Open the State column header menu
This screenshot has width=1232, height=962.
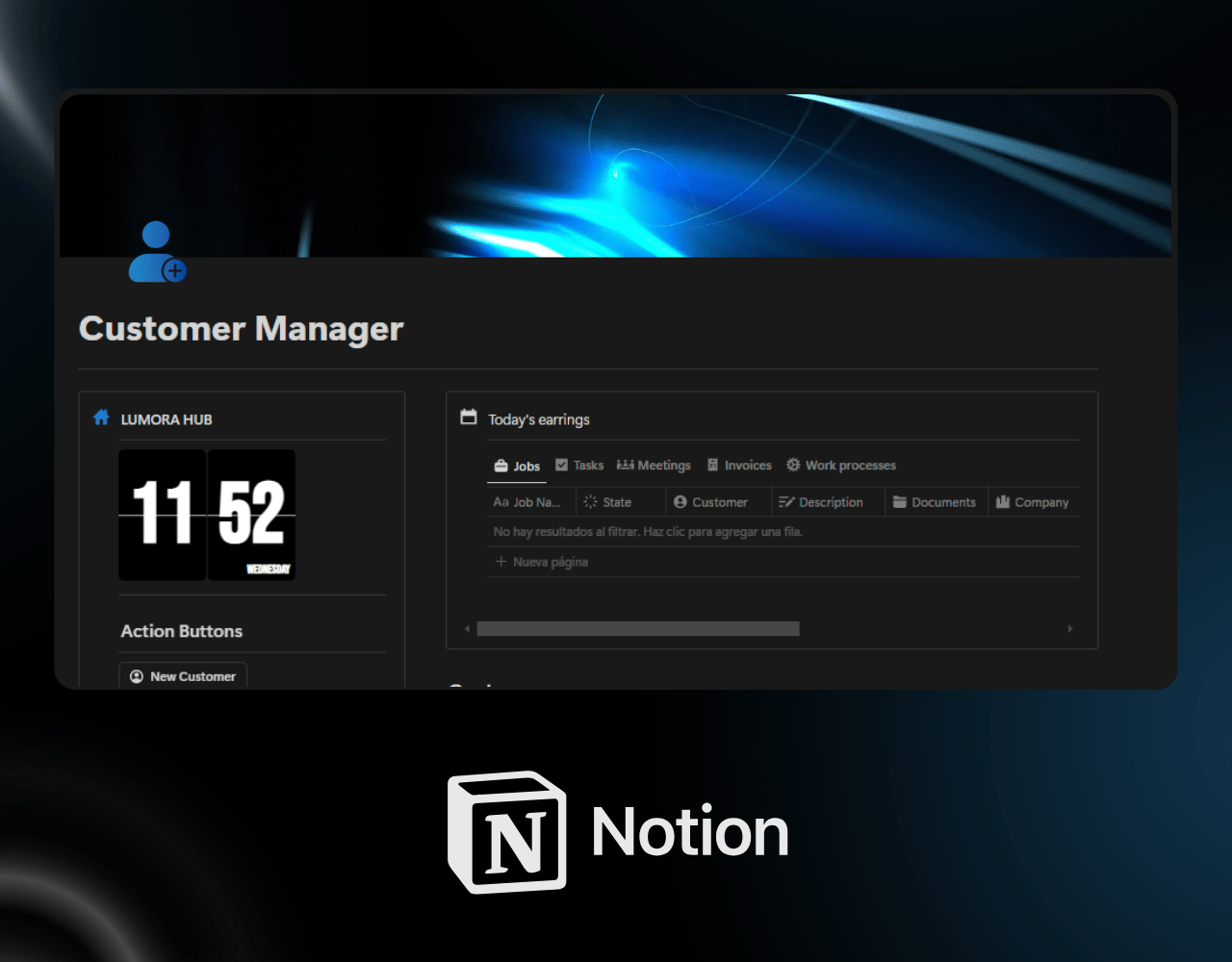pos(621,502)
